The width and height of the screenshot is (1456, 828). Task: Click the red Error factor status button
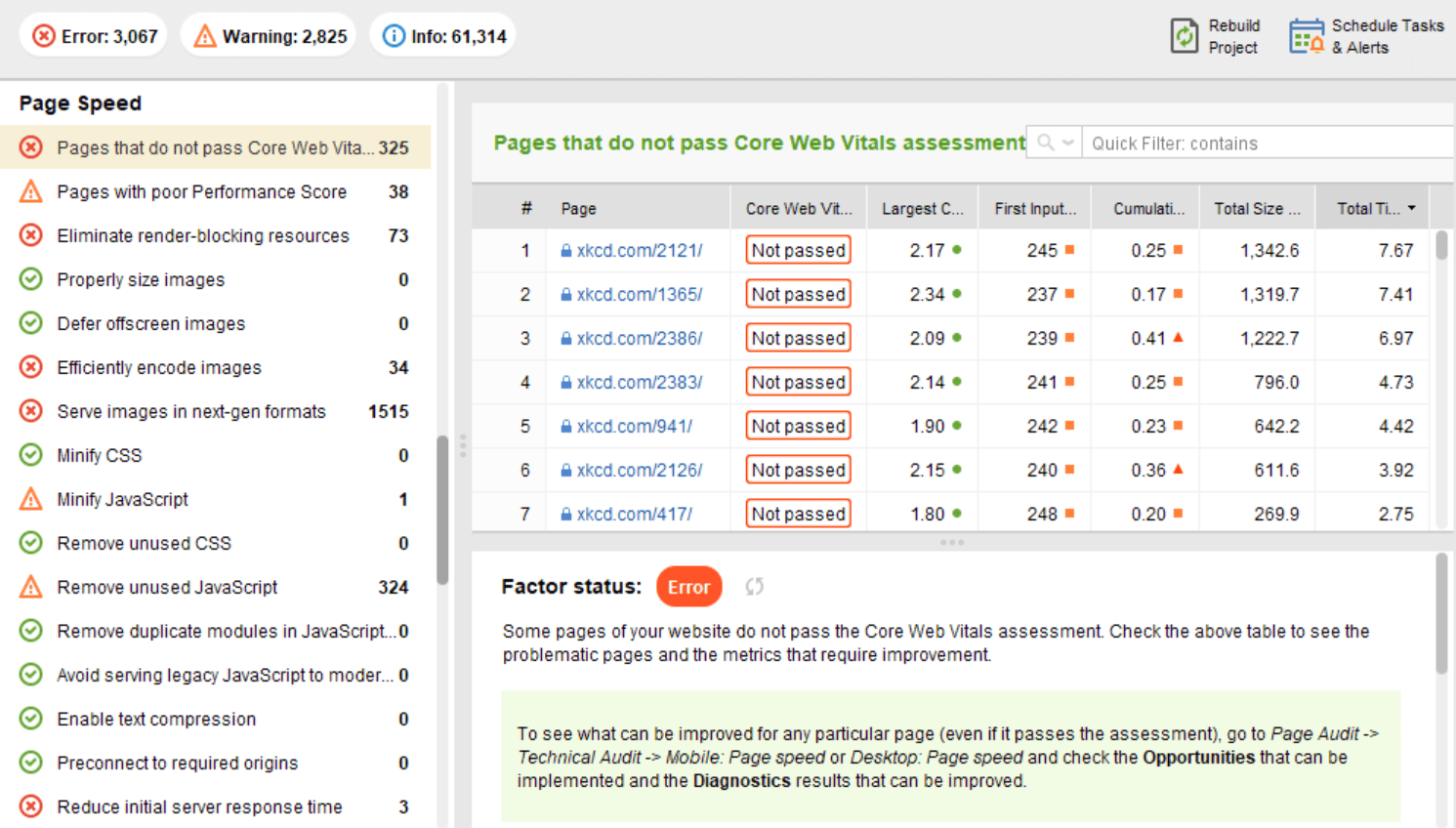coord(688,587)
